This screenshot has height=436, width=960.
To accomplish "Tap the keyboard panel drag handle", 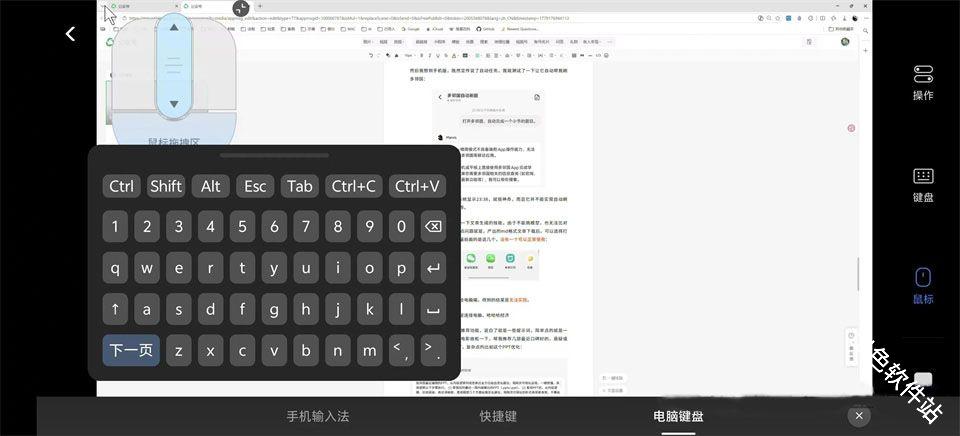I will (x=274, y=156).
